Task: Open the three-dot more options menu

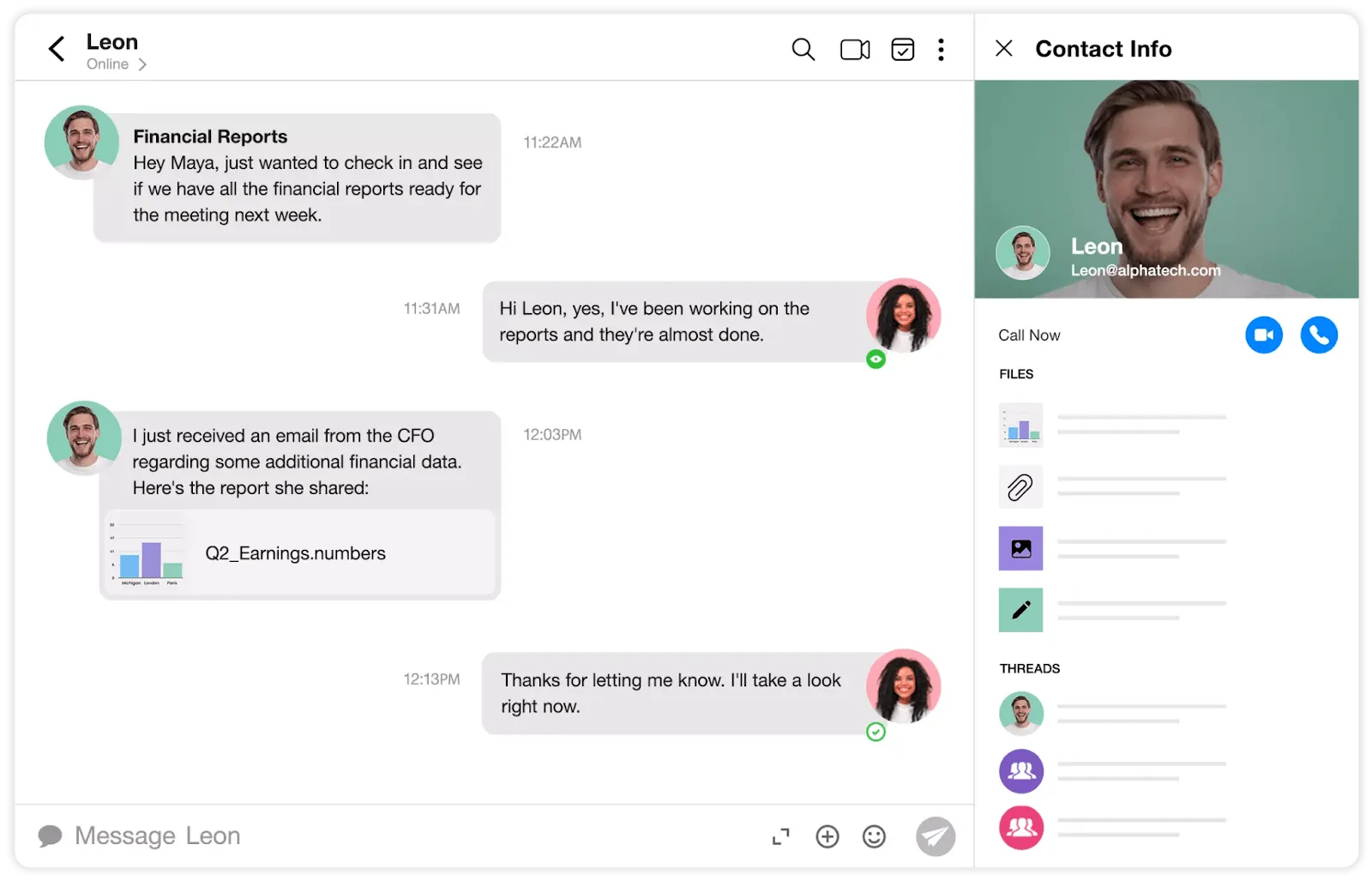Action: coord(941,50)
